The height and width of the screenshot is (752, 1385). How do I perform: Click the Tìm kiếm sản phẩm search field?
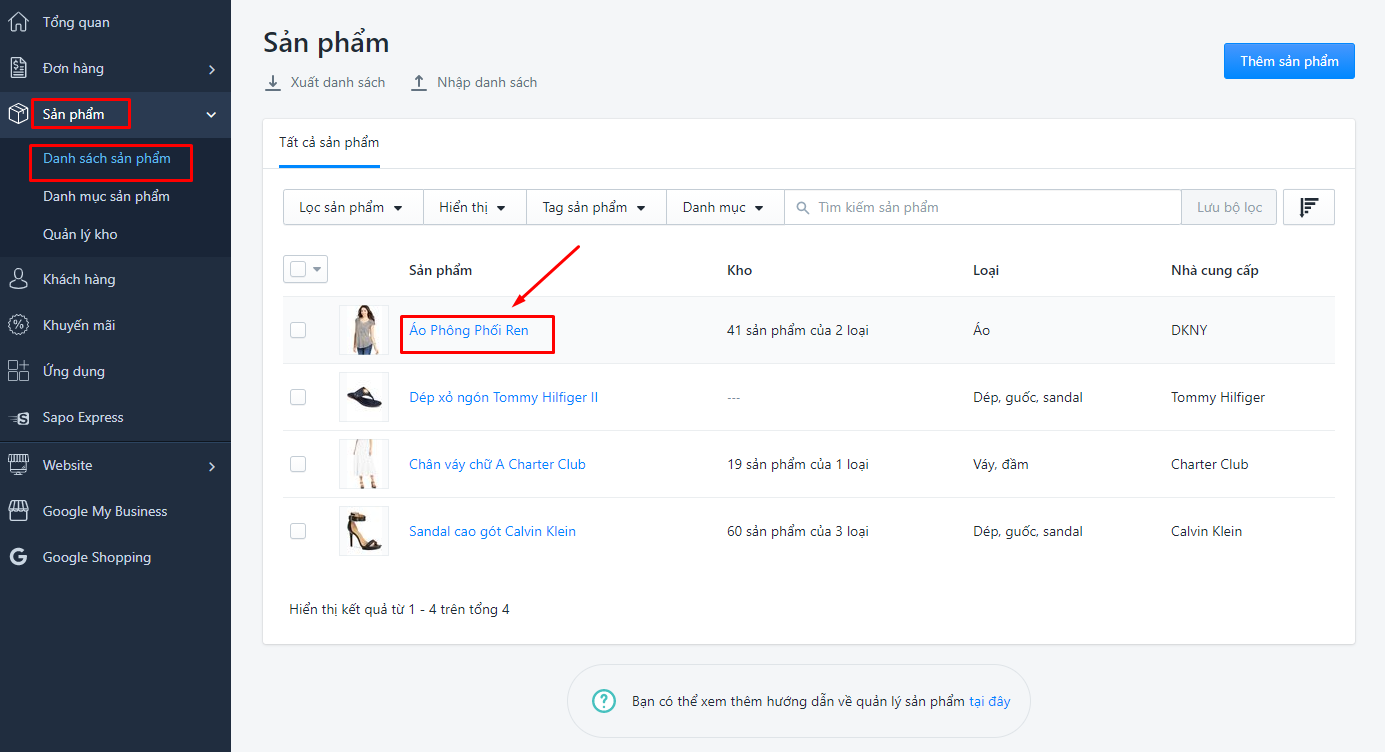983,207
